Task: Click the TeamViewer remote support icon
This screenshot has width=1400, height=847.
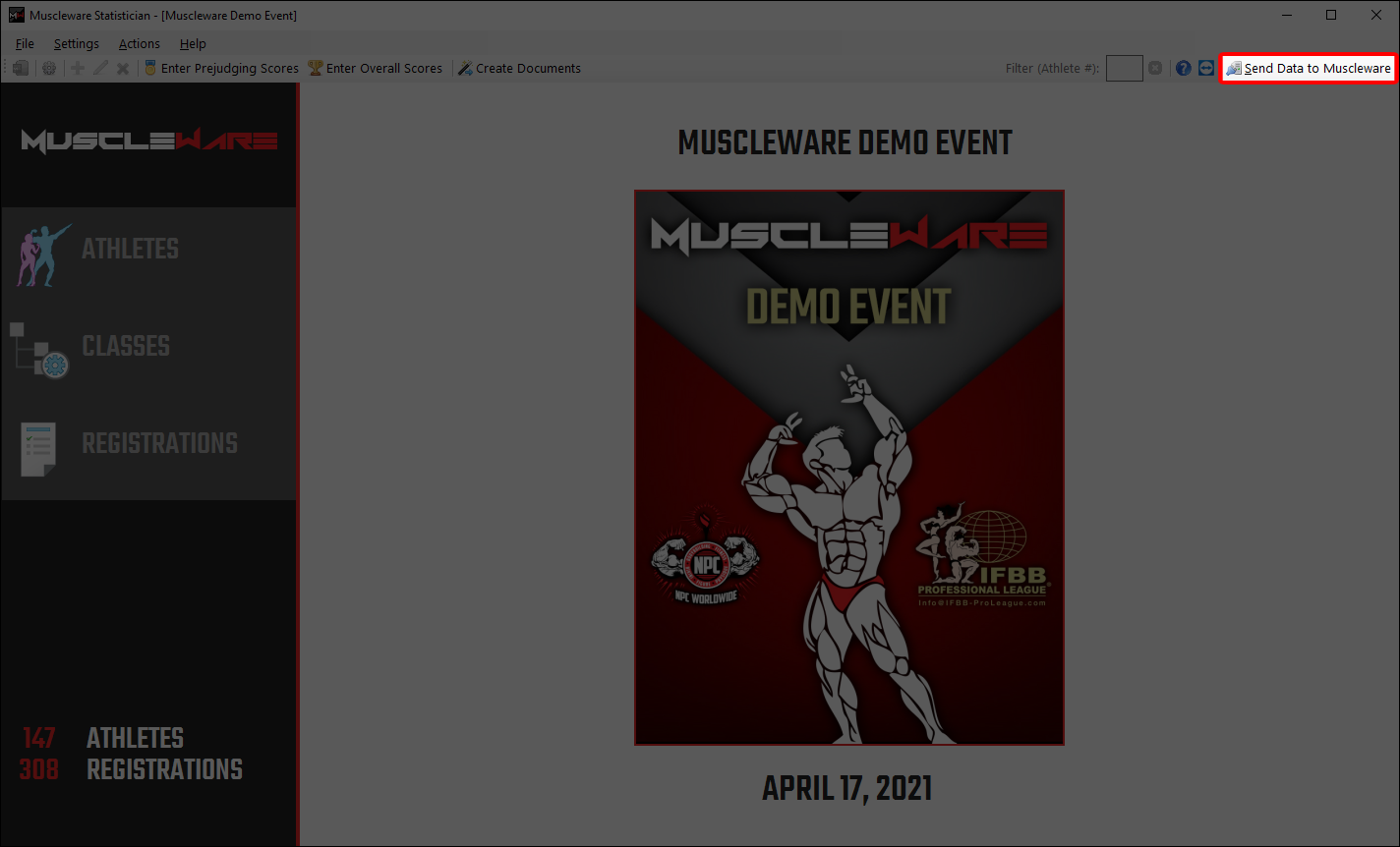Action: pyautogui.click(x=1206, y=69)
